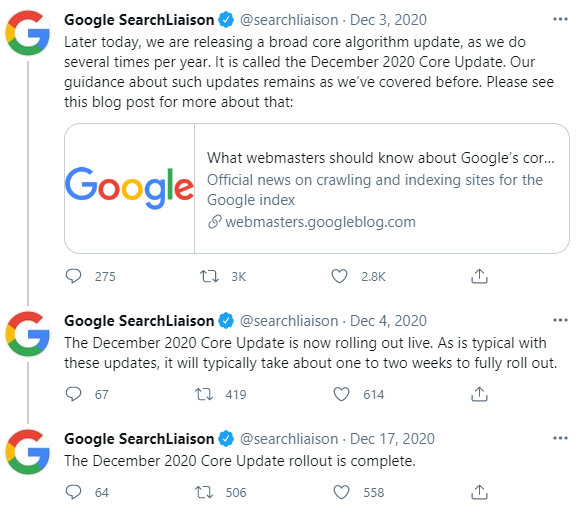Share the Dec 3 tweet via share icon
The height and width of the screenshot is (512, 582).
tap(479, 276)
